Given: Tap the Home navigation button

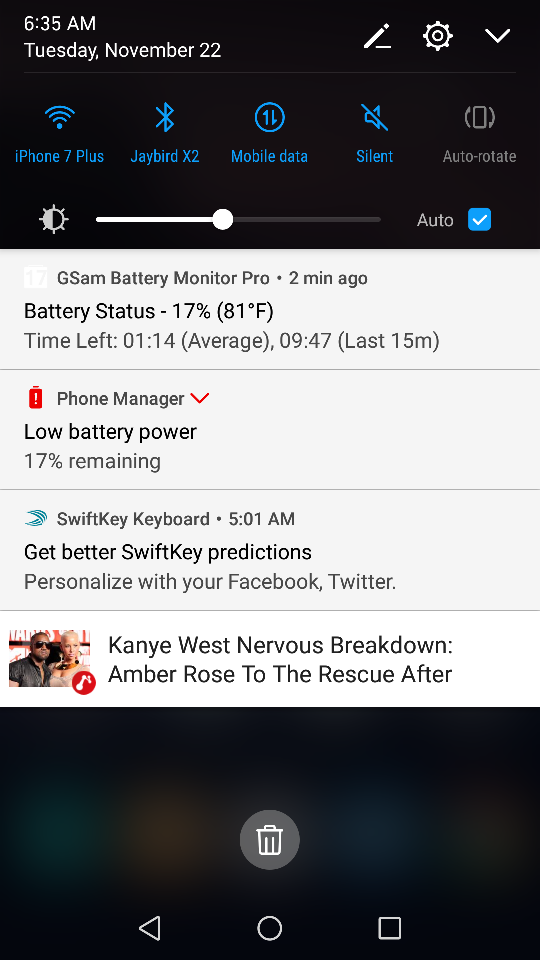Looking at the screenshot, I should click(269, 928).
